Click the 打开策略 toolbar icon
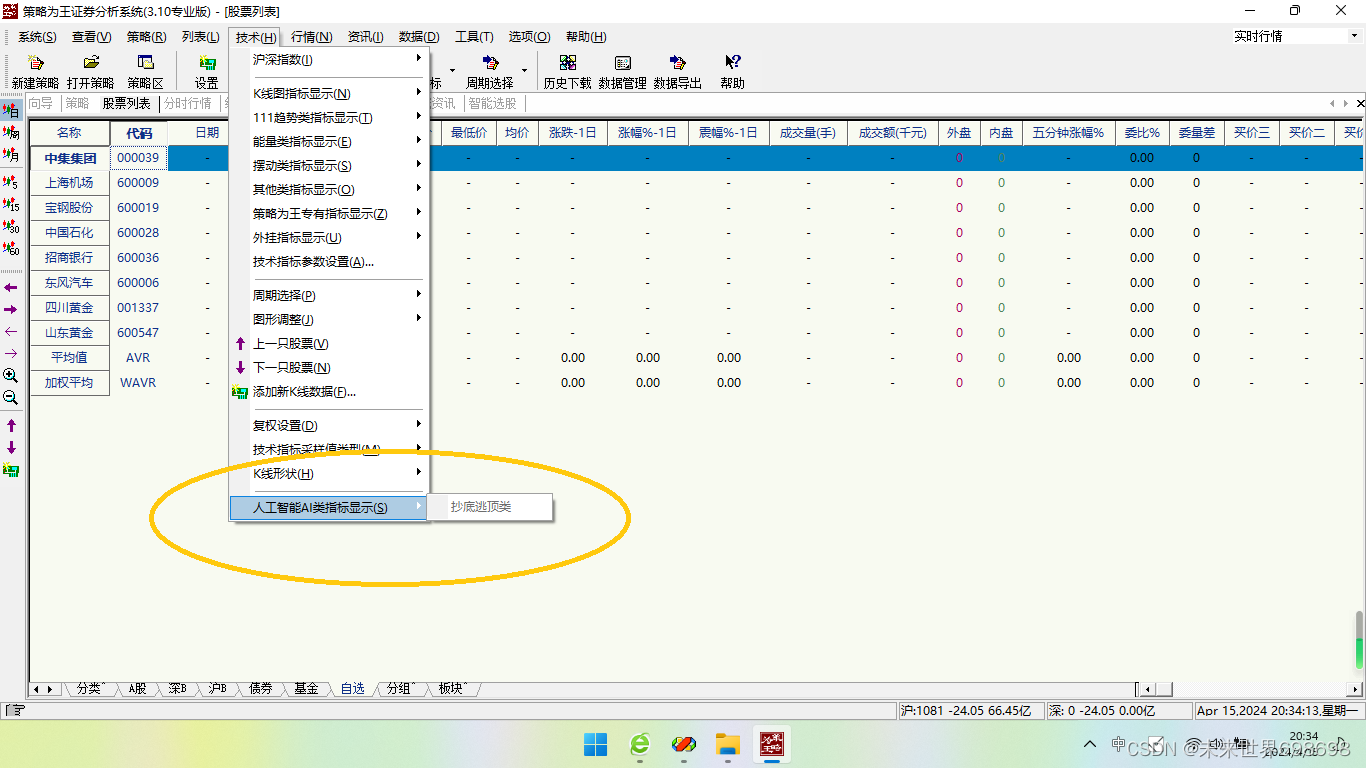The height and width of the screenshot is (768, 1366). [91, 73]
